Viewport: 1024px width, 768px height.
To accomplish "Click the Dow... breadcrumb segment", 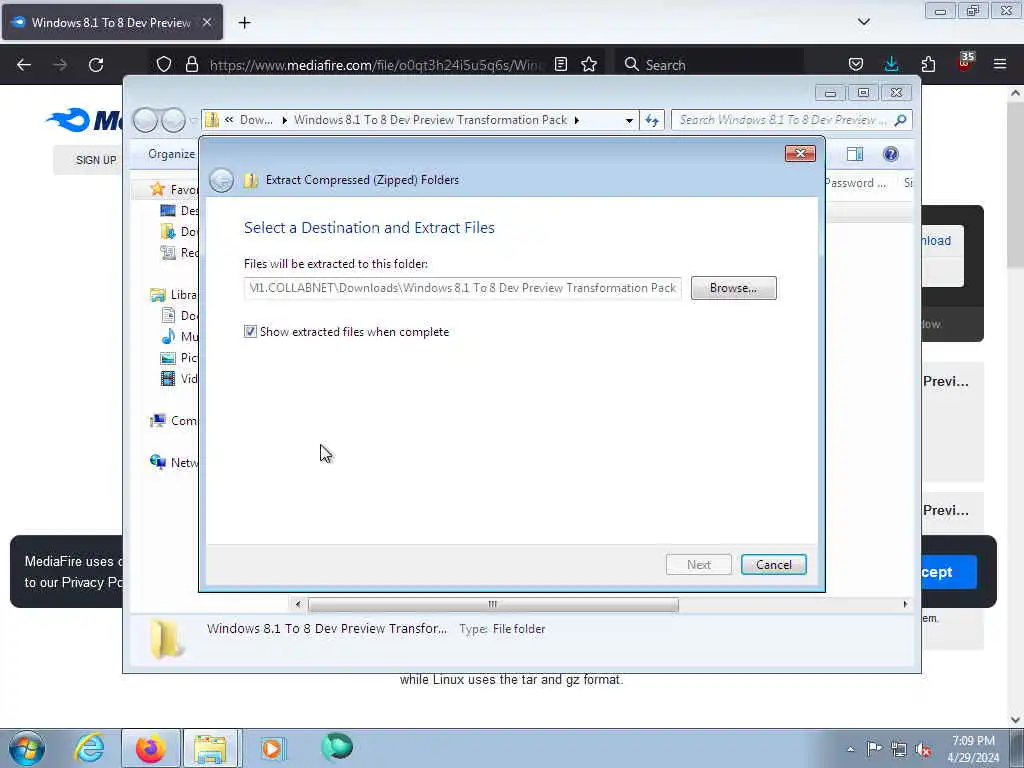I will (x=256, y=120).
